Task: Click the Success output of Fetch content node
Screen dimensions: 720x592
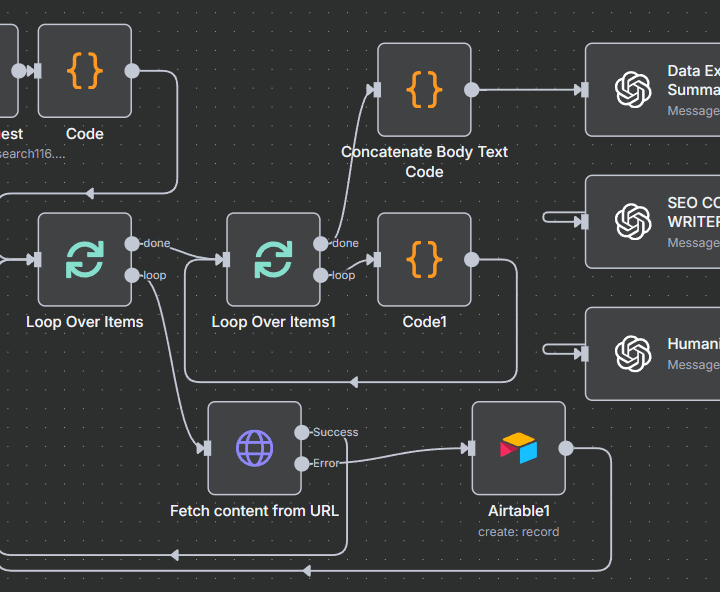Action: tap(302, 432)
